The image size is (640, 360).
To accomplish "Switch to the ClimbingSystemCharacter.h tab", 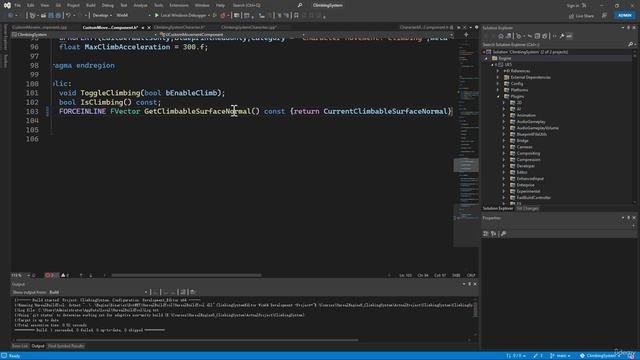I will 180,27.
